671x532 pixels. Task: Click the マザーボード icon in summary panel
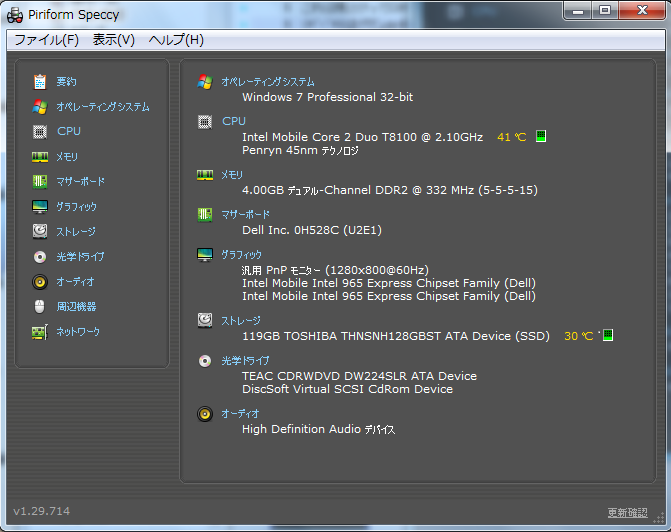[205, 215]
